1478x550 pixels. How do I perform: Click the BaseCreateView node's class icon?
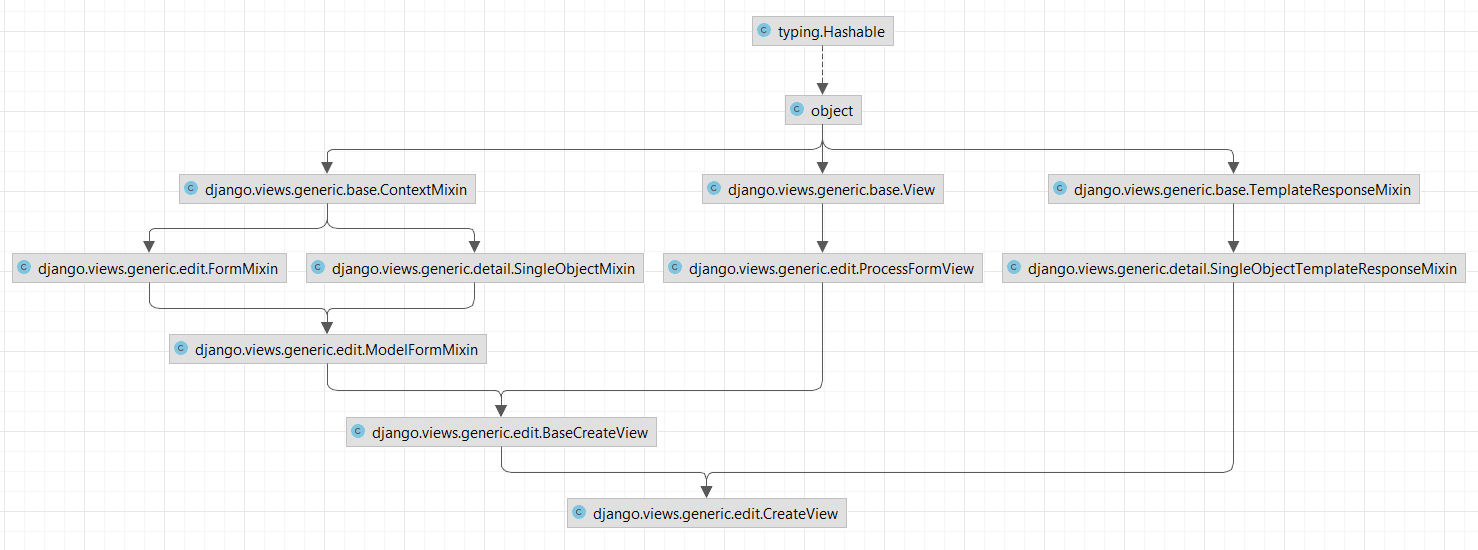pos(359,432)
